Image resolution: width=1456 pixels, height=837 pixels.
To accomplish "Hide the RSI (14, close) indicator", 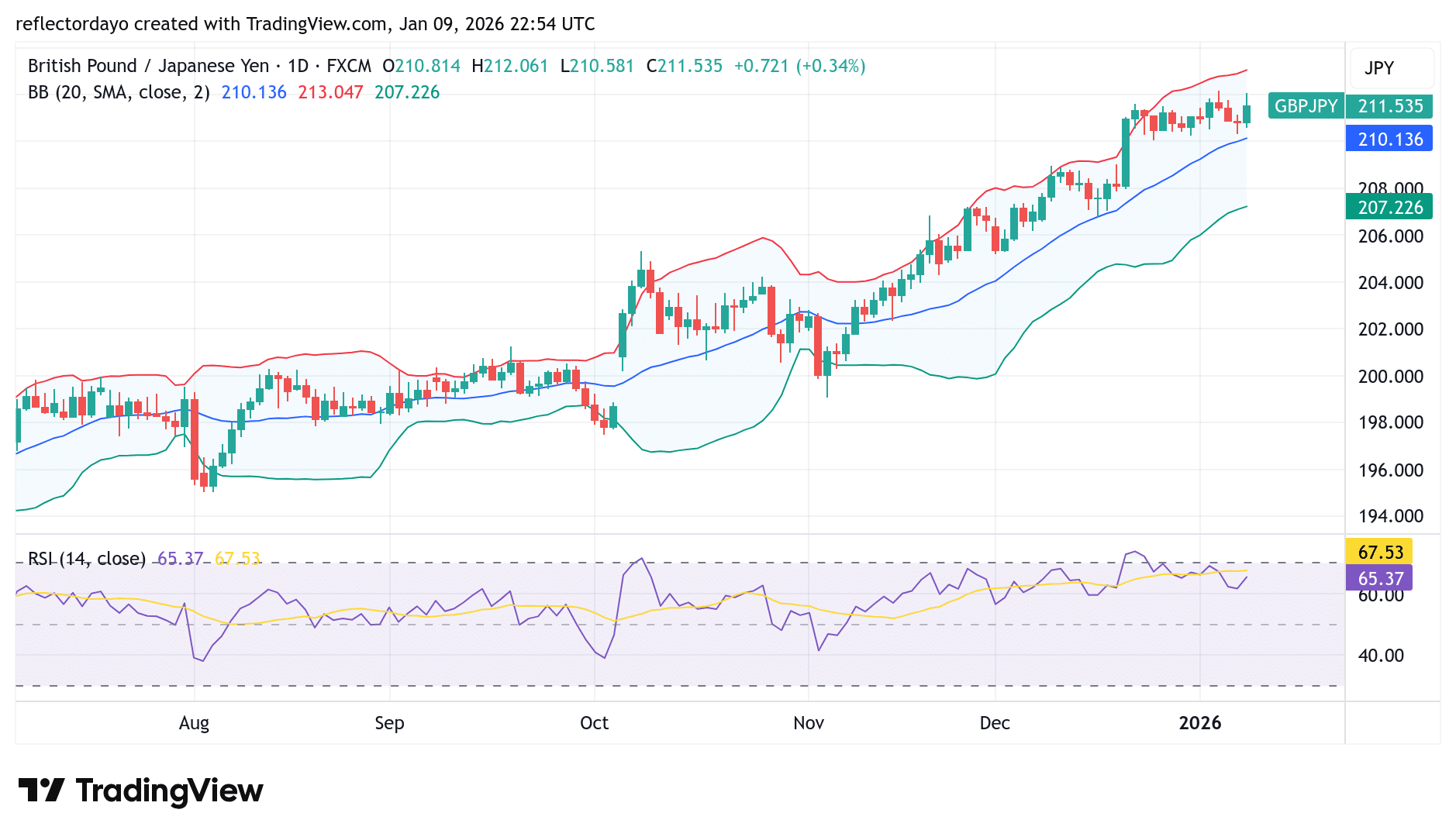I will pyautogui.click(x=85, y=558).
